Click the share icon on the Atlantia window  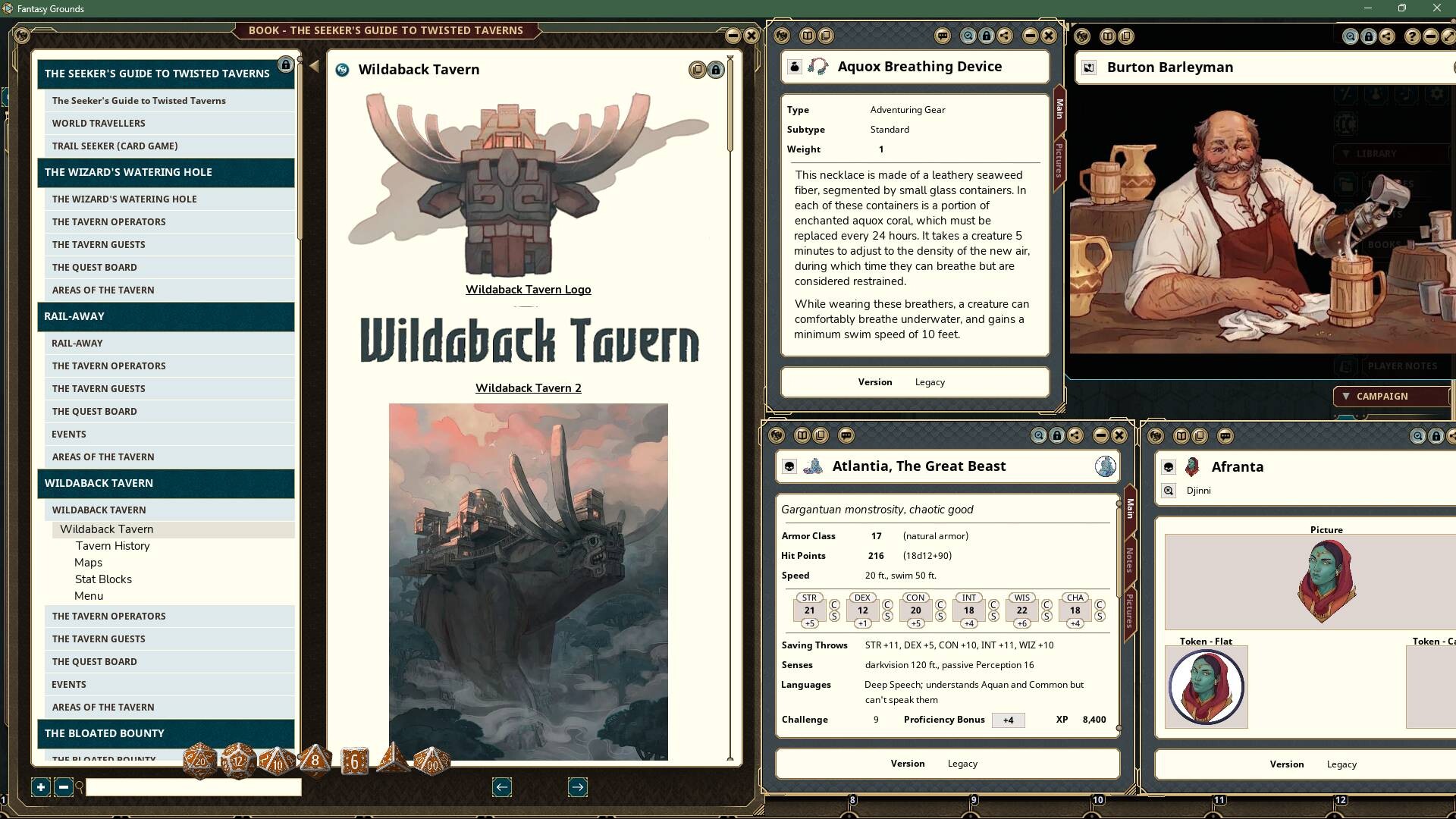coord(1075,435)
